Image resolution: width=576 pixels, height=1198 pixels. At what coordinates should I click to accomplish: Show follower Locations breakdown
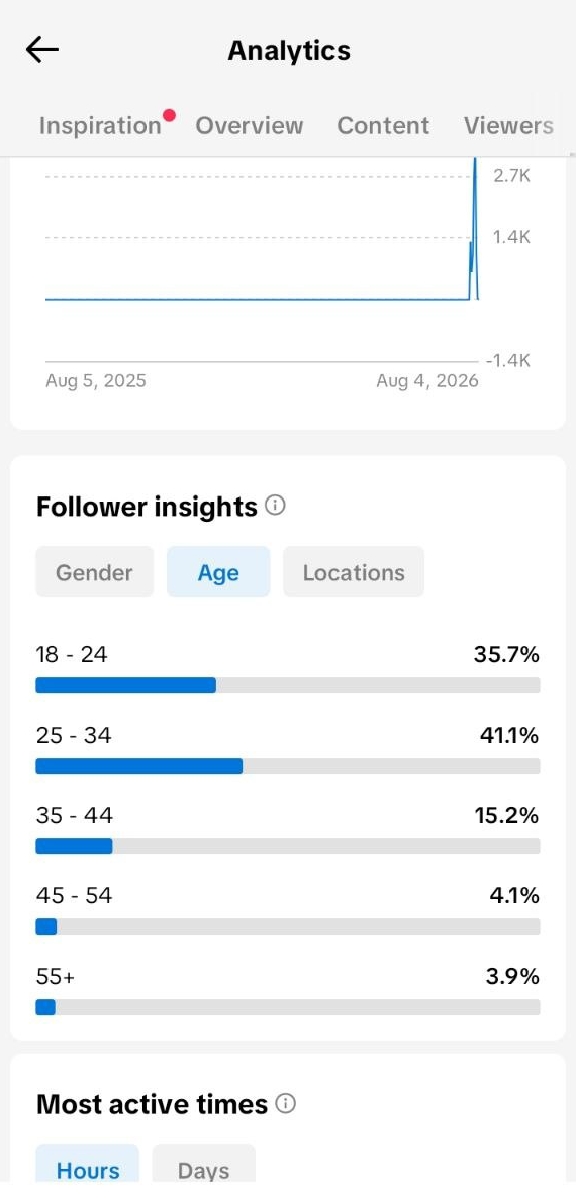354,571
